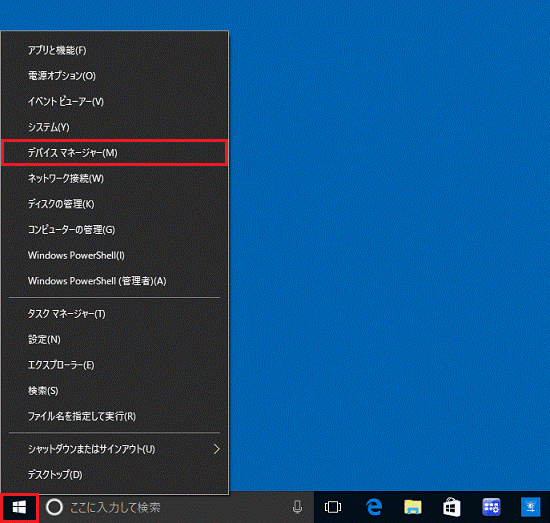Open Task View from the taskbar
Image resolution: width=550 pixels, height=523 pixels.
click(333, 507)
